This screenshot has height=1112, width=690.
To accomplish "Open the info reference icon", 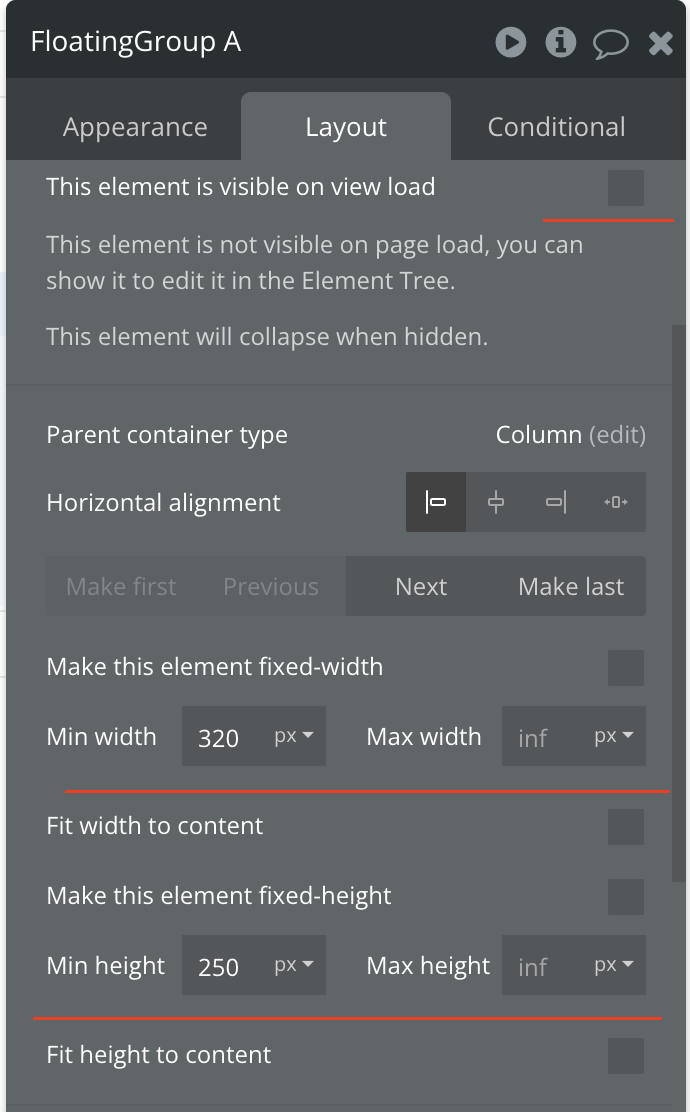I will [x=560, y=42].
